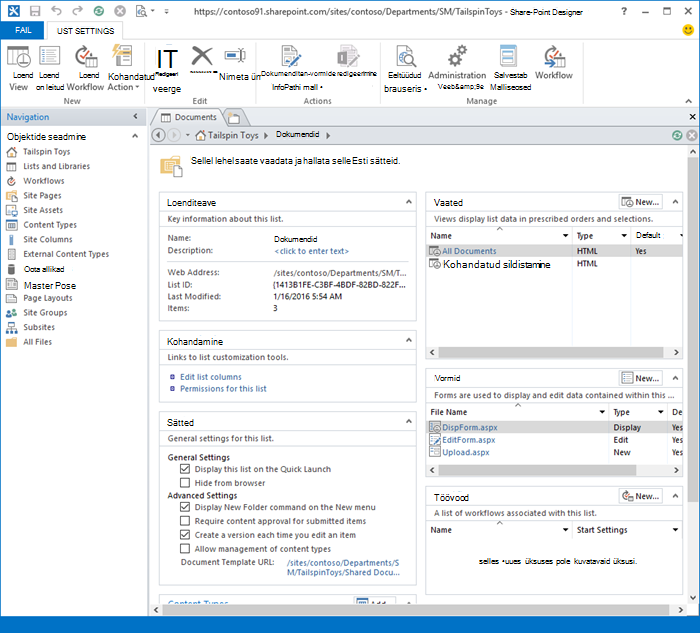This screenshot has width=700, height=633.
Task: Open Workflows in Navigation
Action: pos(44,181)
